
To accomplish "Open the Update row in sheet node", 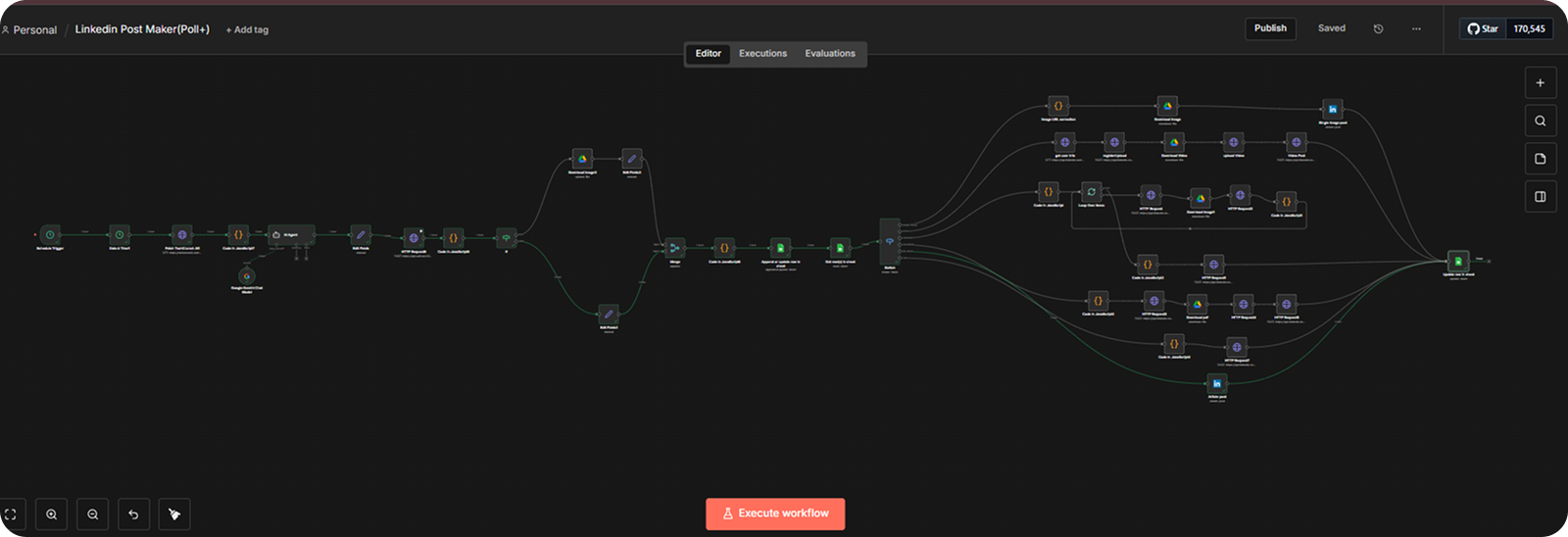I will coord(1458,261).
